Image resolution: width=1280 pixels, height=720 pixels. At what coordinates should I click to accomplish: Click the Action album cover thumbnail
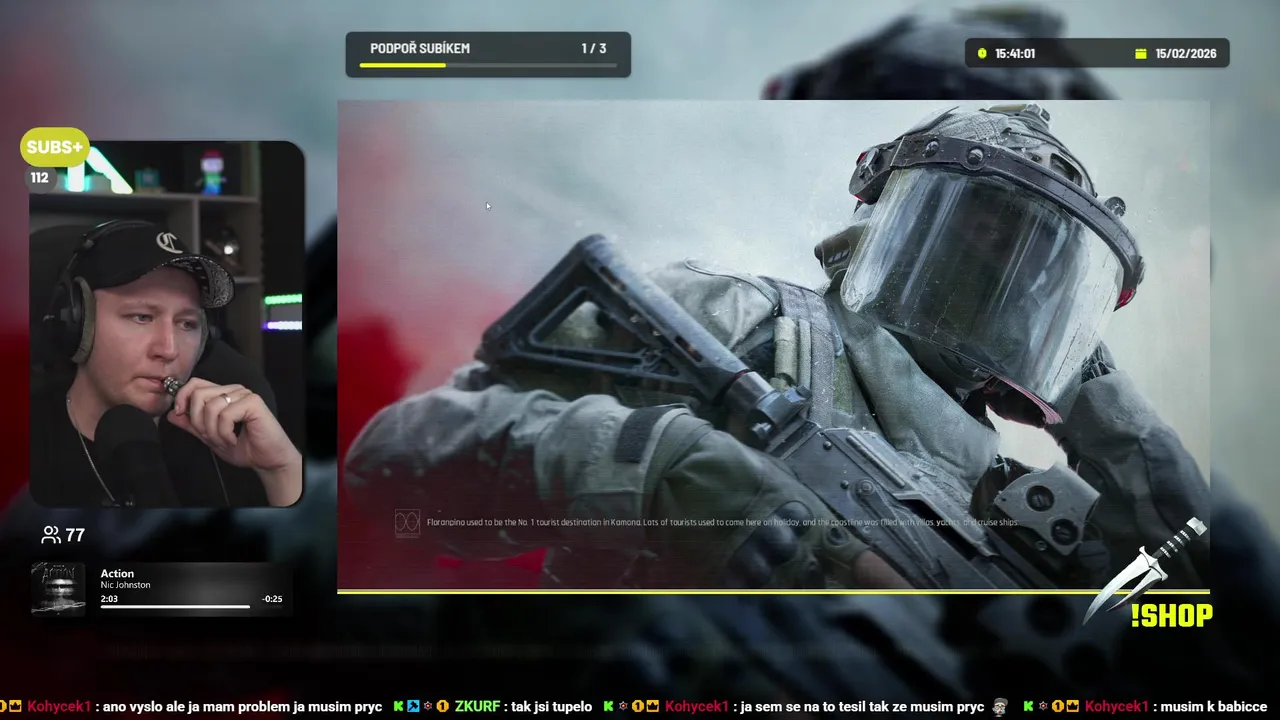tap(58, 587)
